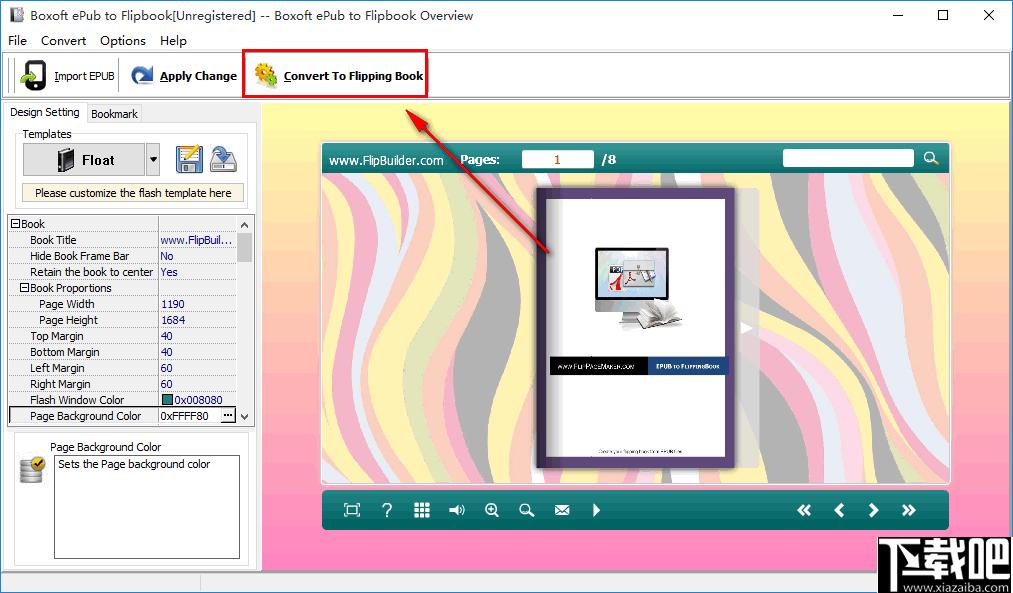Switch to the Bookmark tab
Viewport: 1013px width, 593px height.
[x=114, y=114]
